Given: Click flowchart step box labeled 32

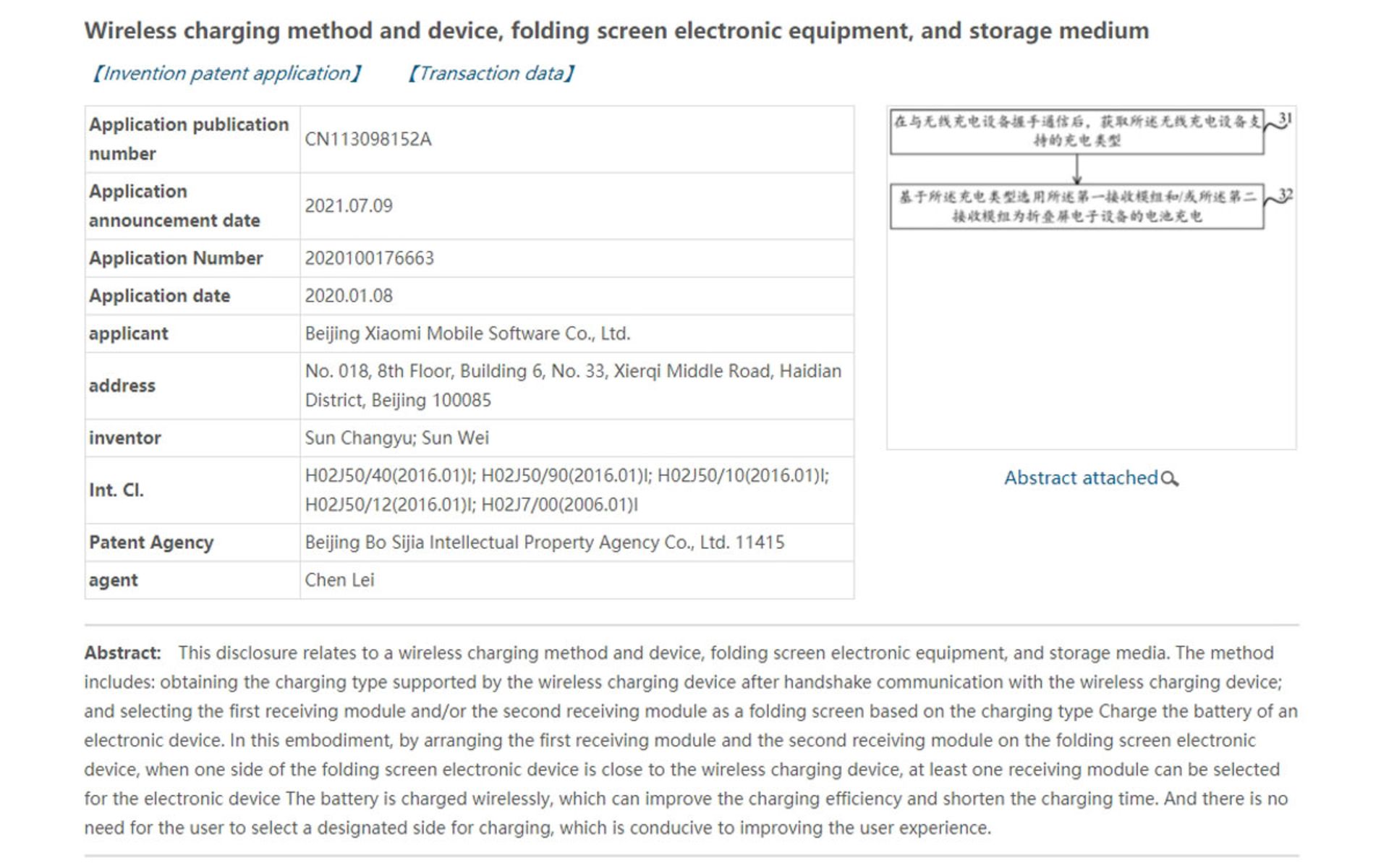Looking at the screenshot, I should click(x=1076, y=207).
